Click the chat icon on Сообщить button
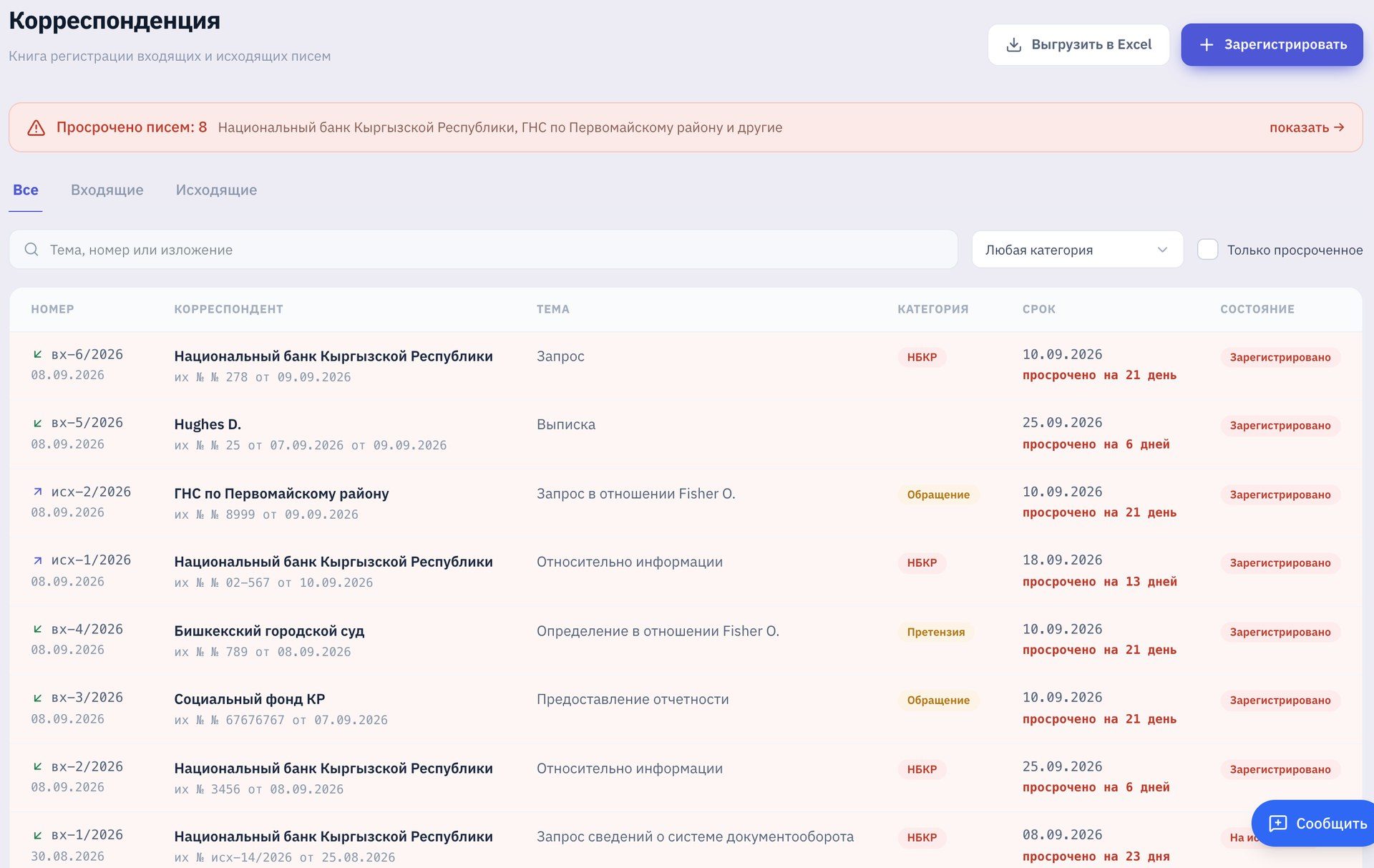Screen dimensions: 1374x868 tap(1277, 823)
